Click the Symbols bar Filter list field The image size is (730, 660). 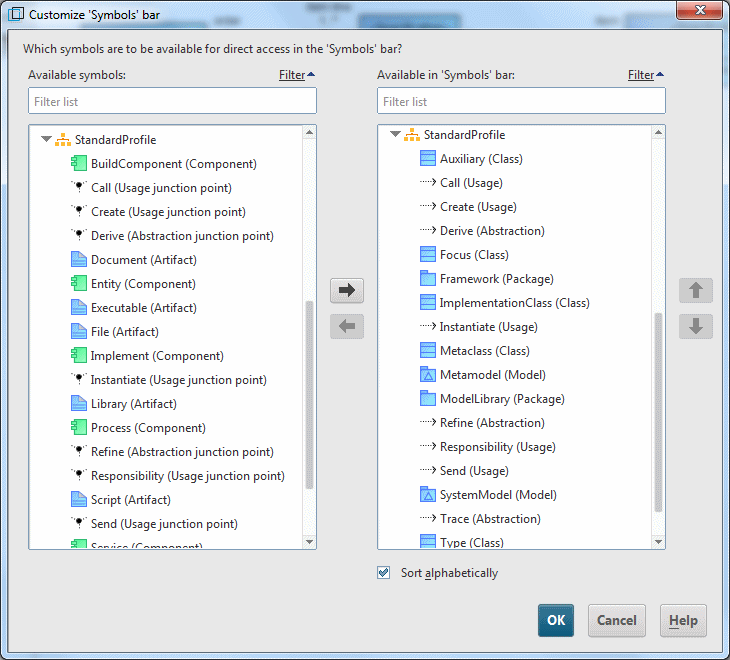pos(521,101)
